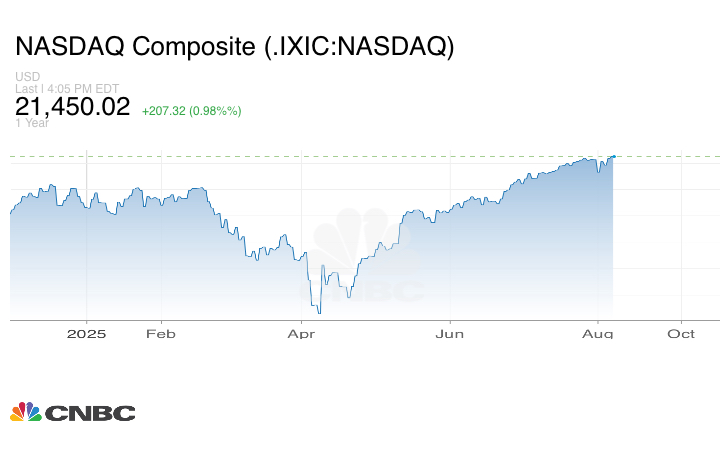Select the 21,450.02 price value
The width and height of the screenshot is (720, 450).
73,107
